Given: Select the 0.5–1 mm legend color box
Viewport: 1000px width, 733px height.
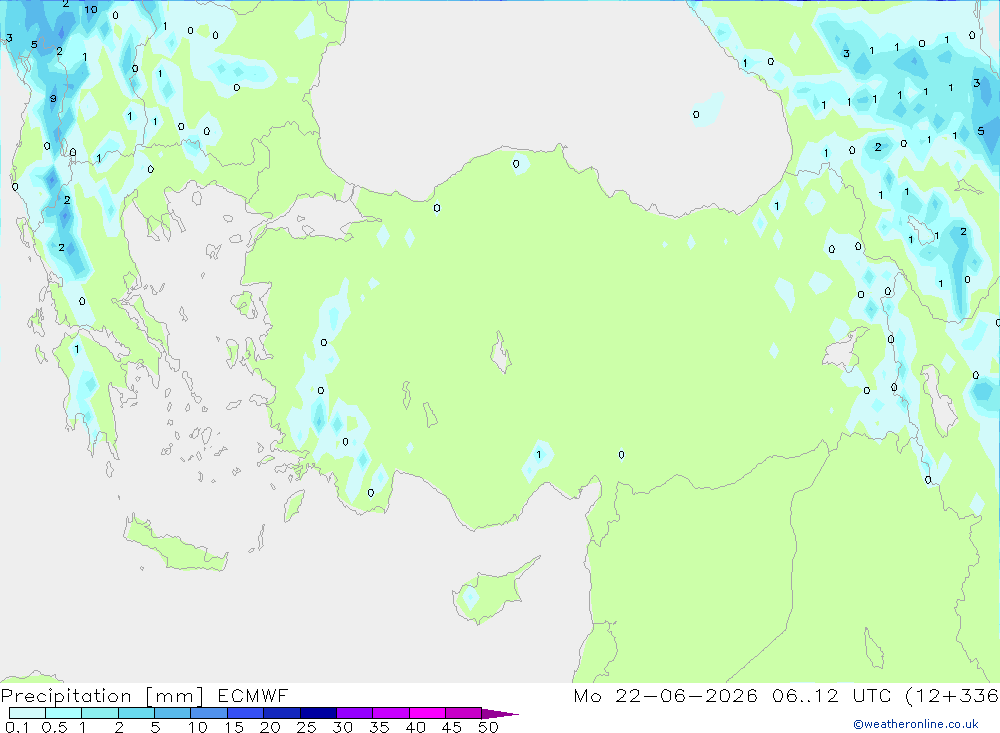Looking at the screenshot, I should coord(63,713).
